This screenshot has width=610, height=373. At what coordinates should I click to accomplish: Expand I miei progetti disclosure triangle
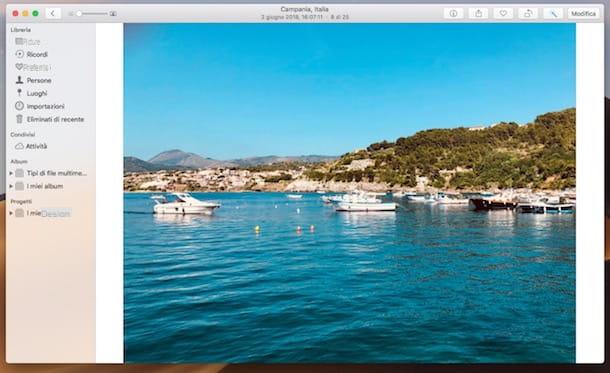click(11, 213)
